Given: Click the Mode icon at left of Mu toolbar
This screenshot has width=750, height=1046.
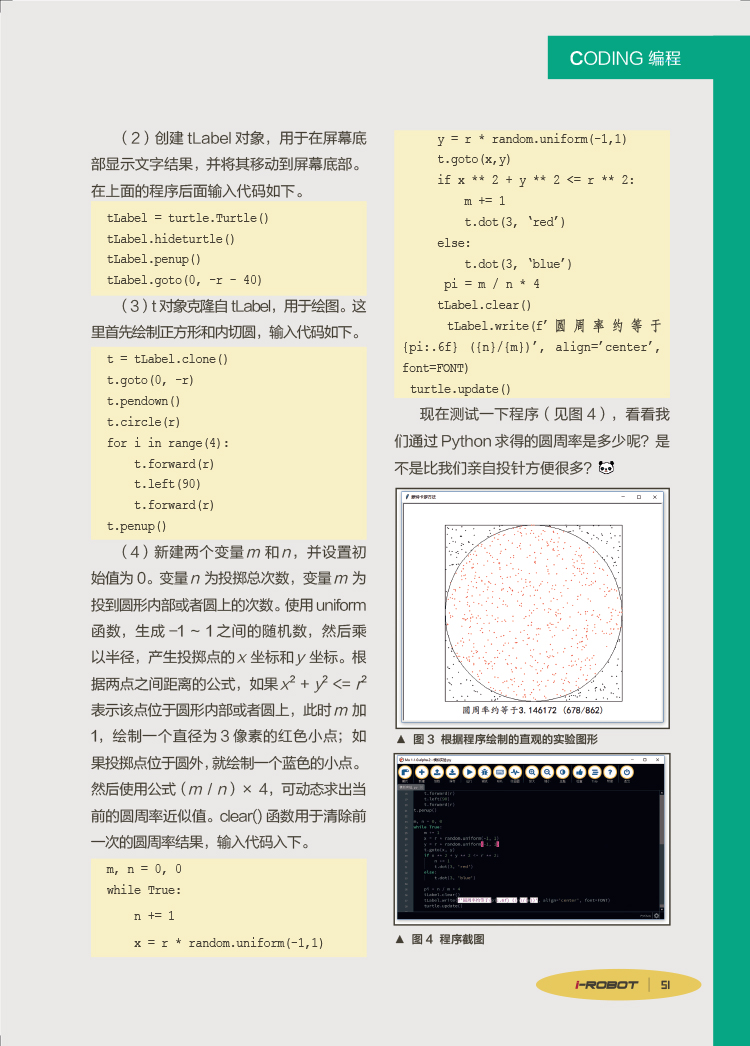Looking at the screenshot, I should (407, 772).
